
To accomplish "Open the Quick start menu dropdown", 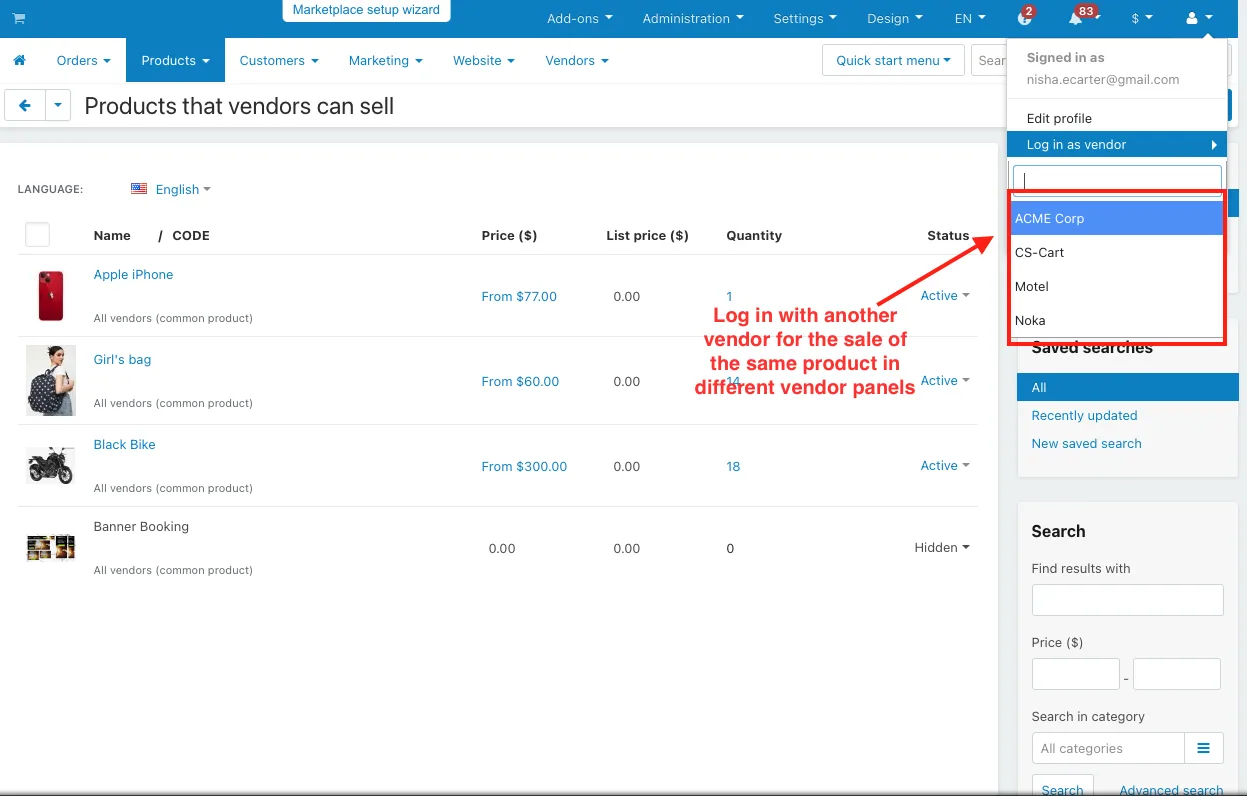I will pos(893,60).
